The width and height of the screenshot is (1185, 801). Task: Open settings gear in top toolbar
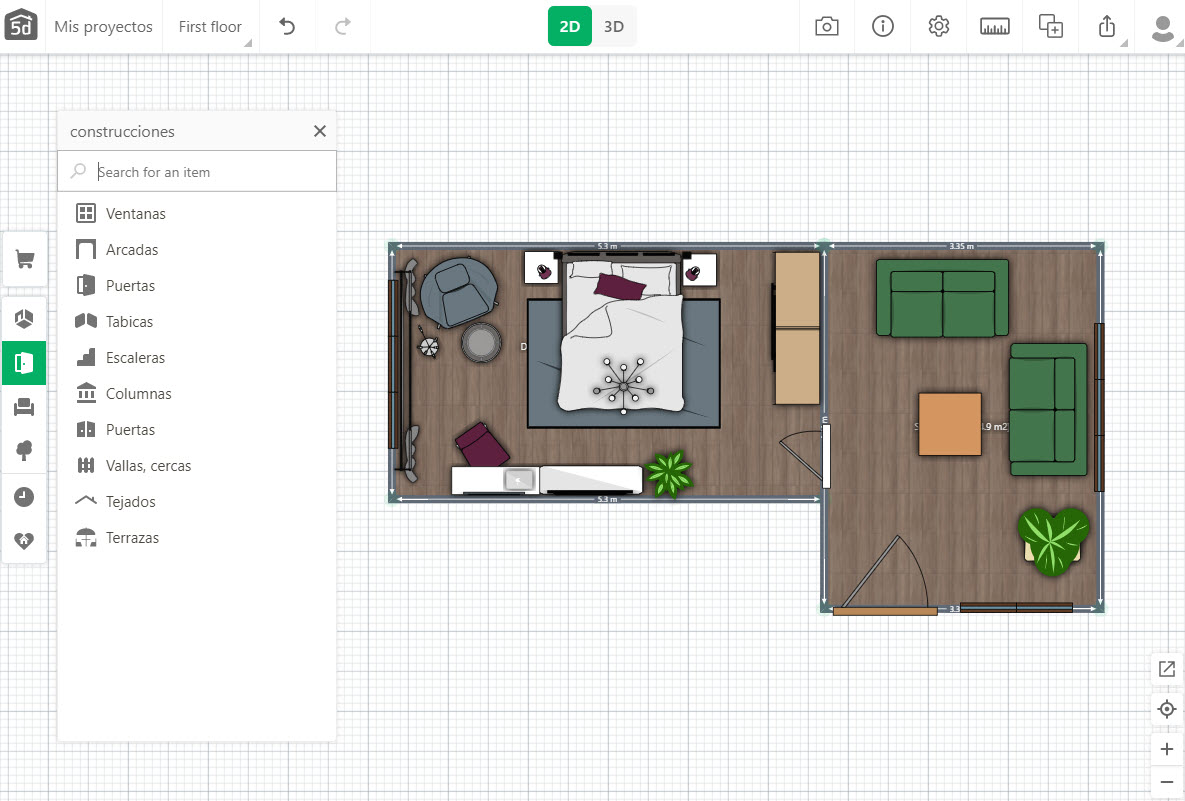tap(939, 27)
